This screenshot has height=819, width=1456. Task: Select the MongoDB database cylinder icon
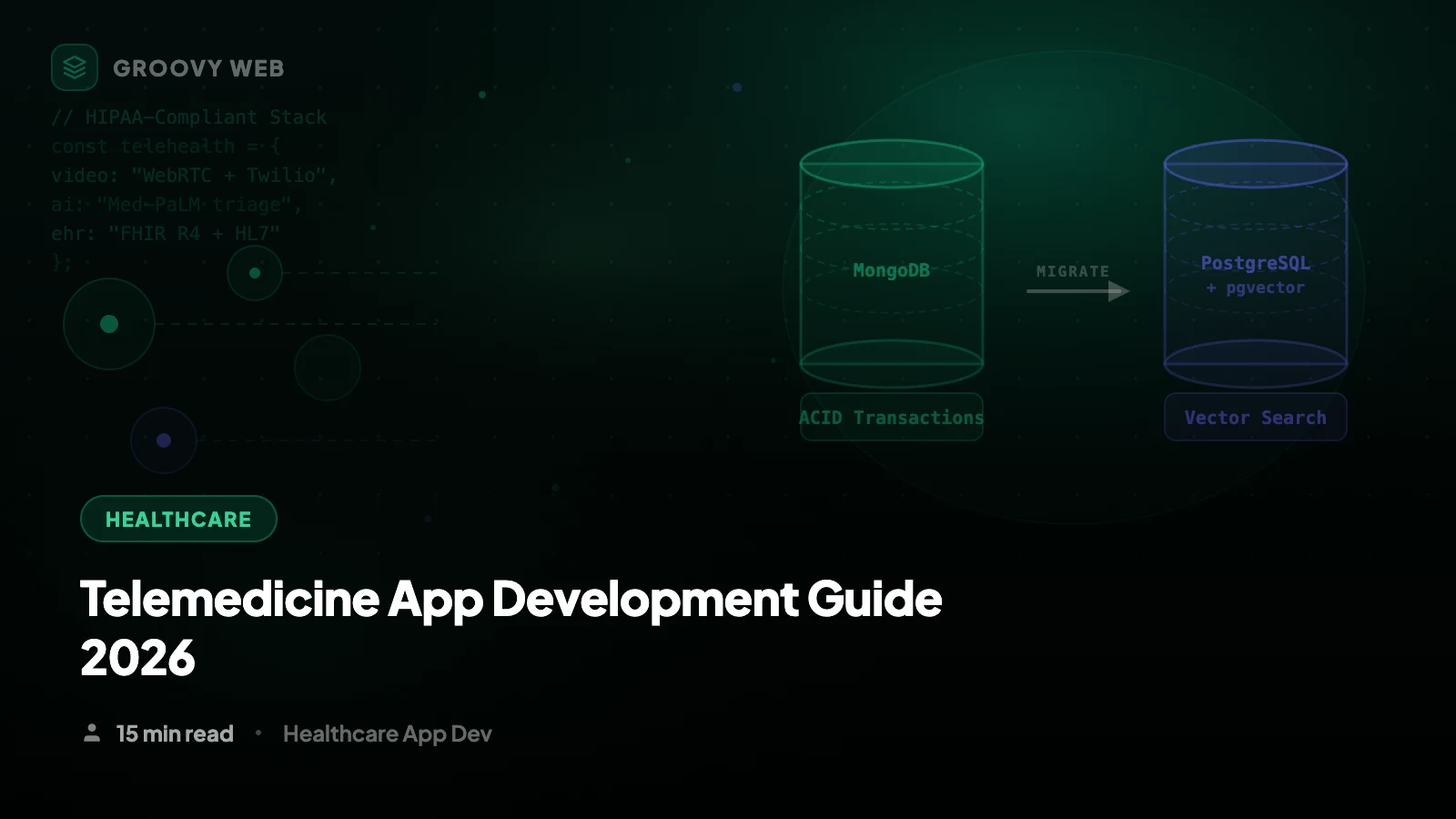point(891,264)
